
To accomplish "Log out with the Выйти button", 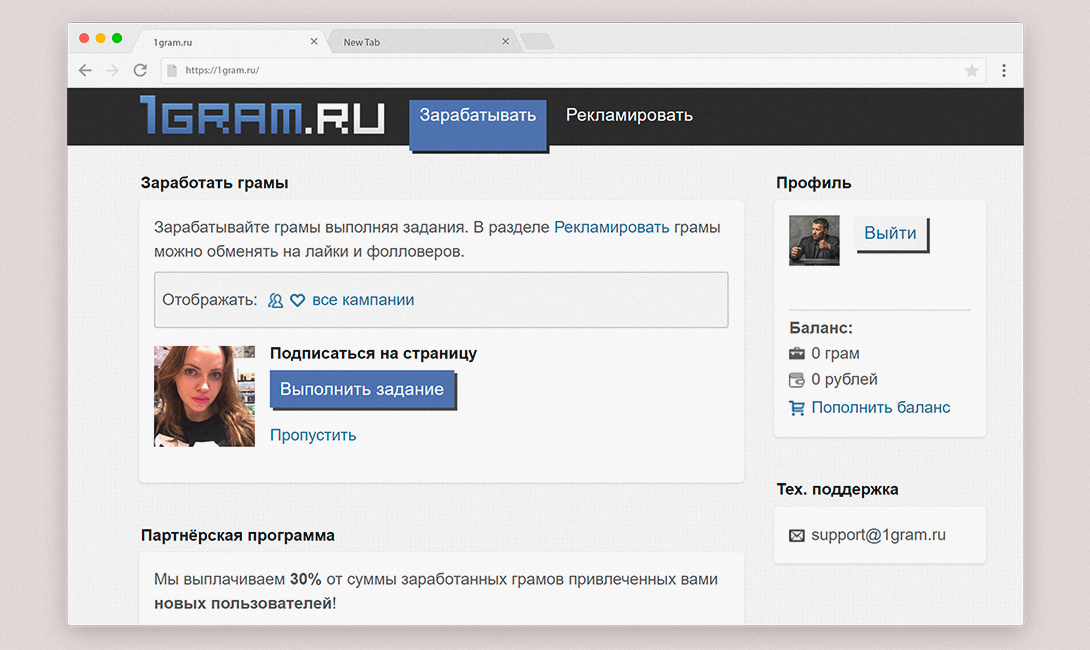I will [890, 234].
